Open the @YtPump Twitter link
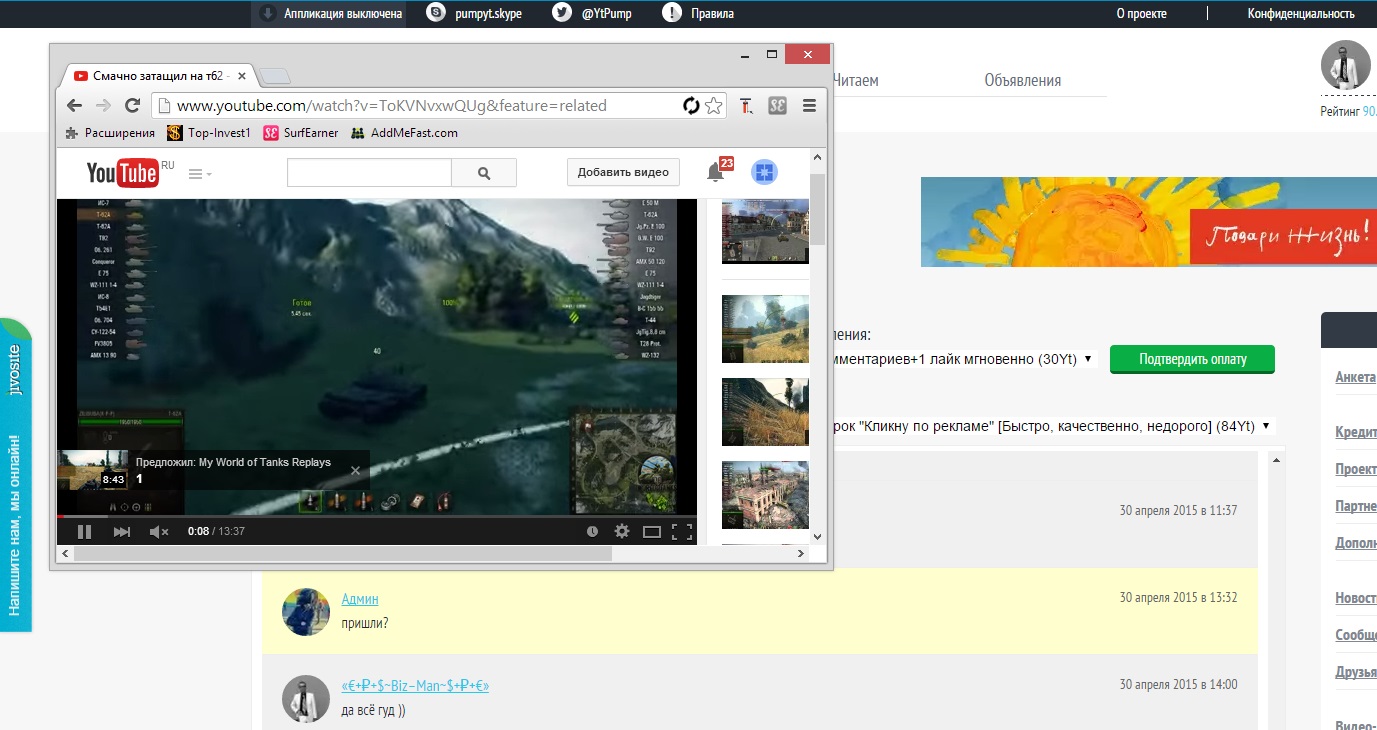This screenshot has width=1377, height=730. (606, 14)
